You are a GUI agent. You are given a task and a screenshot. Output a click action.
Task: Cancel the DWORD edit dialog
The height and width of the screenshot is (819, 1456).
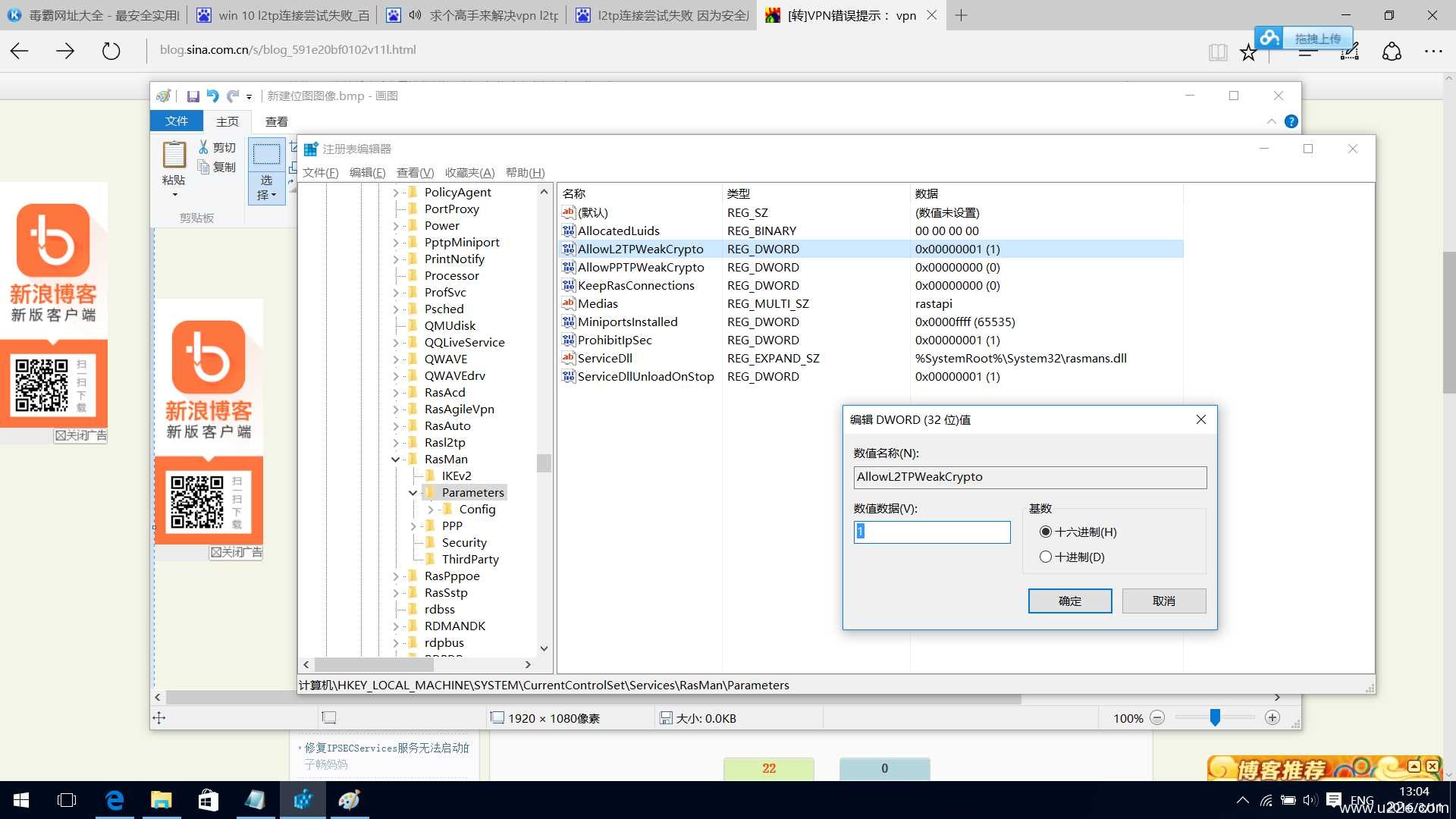(x=1164, y=601)
